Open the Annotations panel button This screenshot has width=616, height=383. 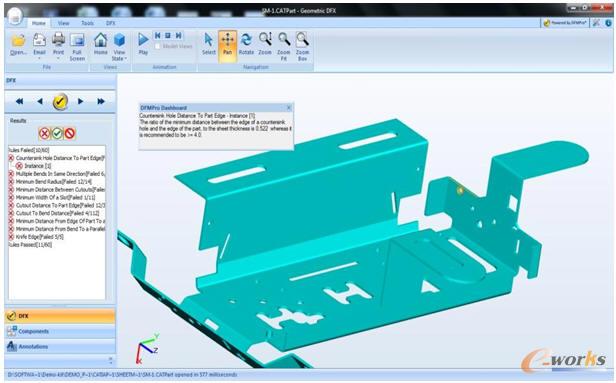click(60, 347)
